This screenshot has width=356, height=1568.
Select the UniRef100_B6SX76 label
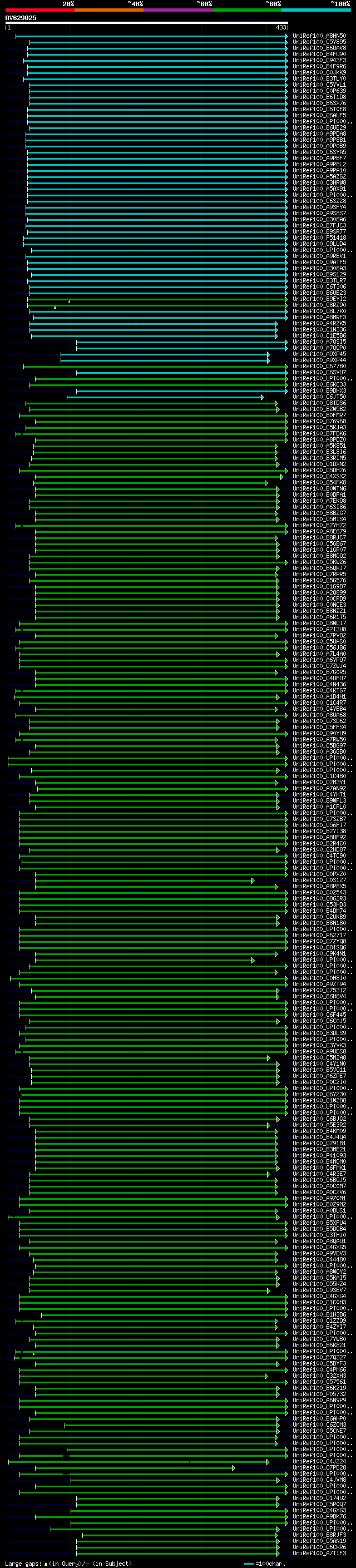click(x=319, y=103)
